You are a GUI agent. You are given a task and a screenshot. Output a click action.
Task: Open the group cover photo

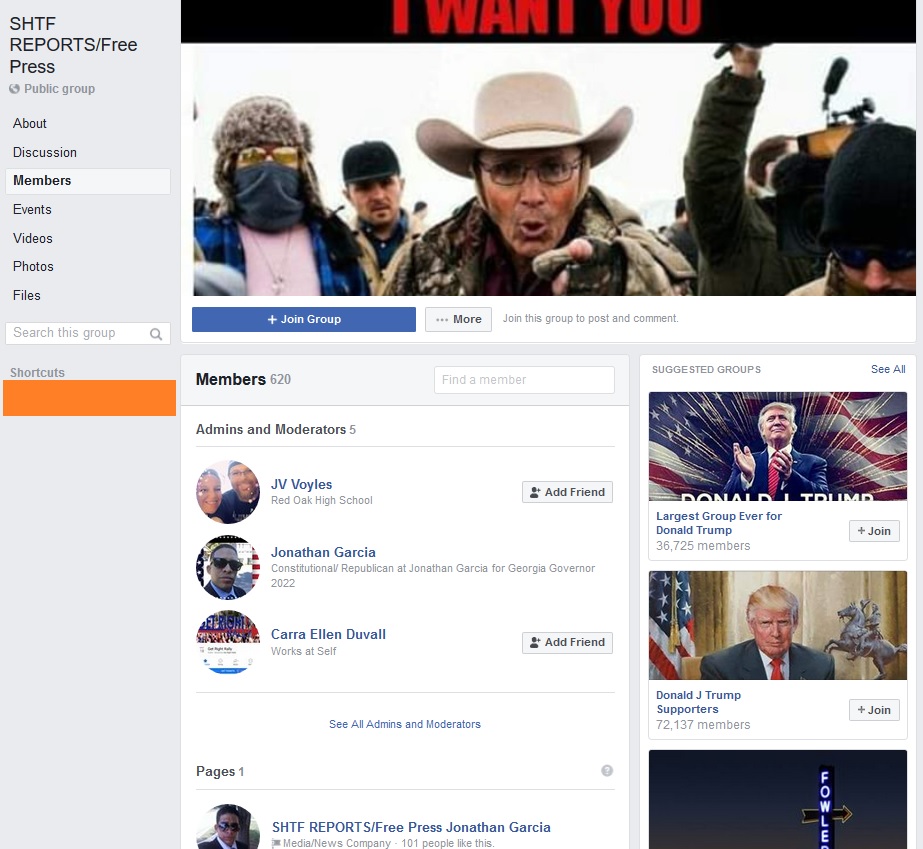click(549, 148)
